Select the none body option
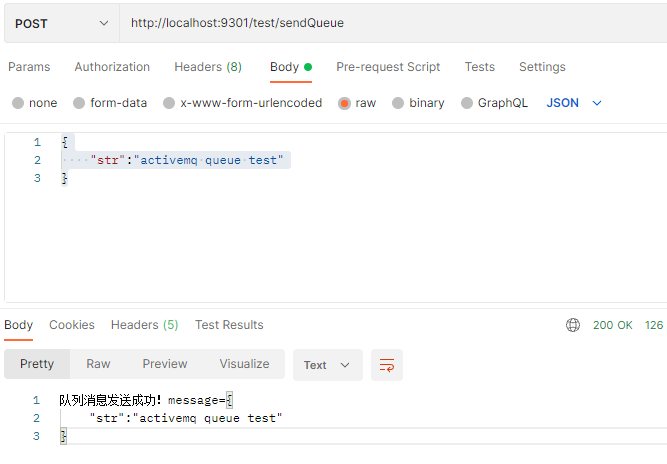This screenshot has height=464, width=667. pos(19,103)
